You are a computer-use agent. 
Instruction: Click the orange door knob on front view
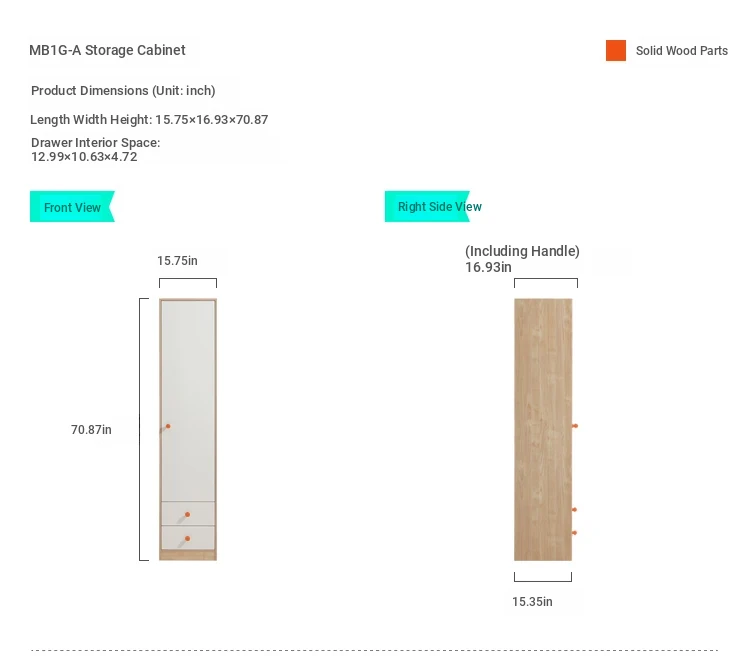tap(168, 426)
